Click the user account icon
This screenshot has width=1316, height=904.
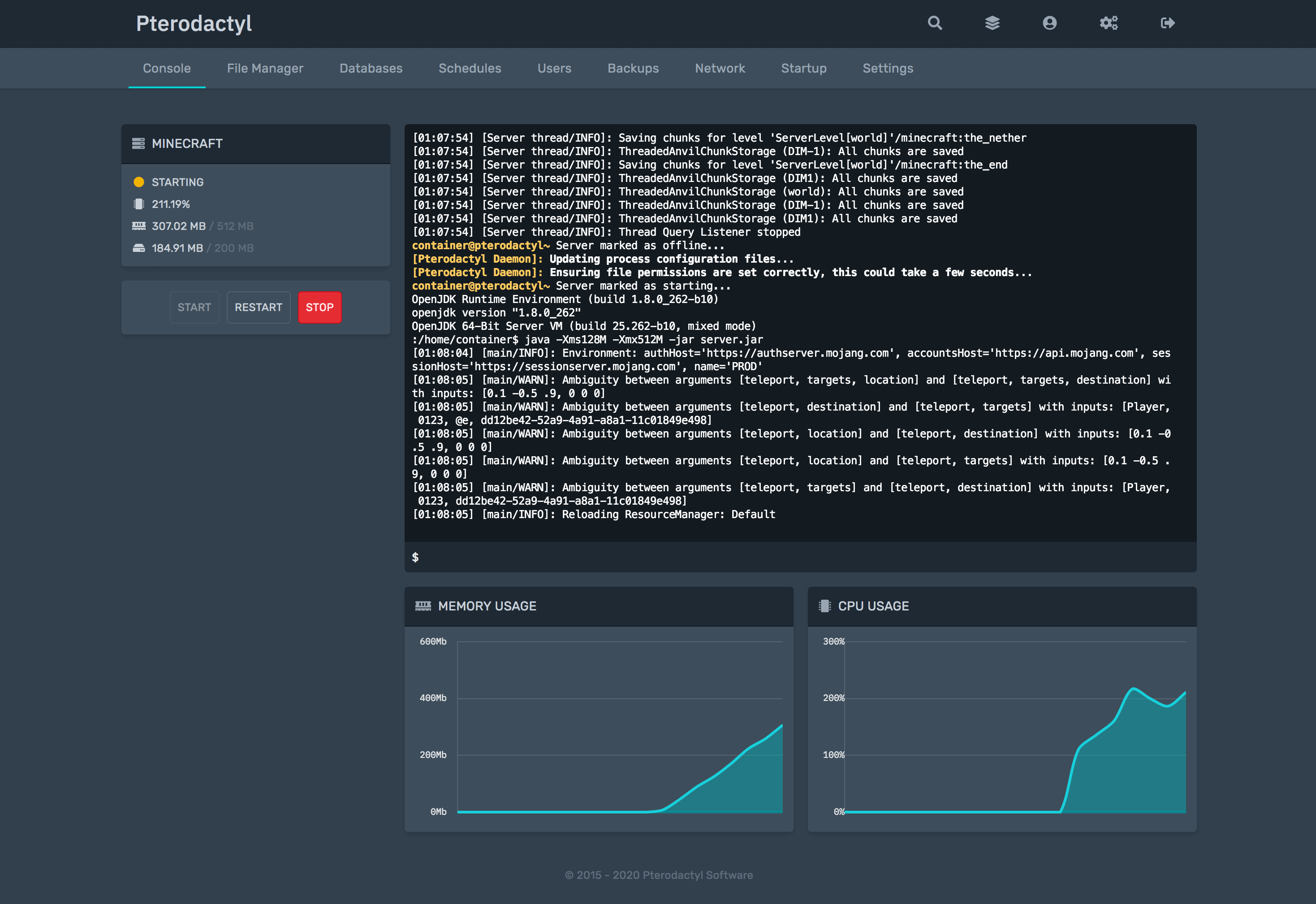click(1049, 23)
